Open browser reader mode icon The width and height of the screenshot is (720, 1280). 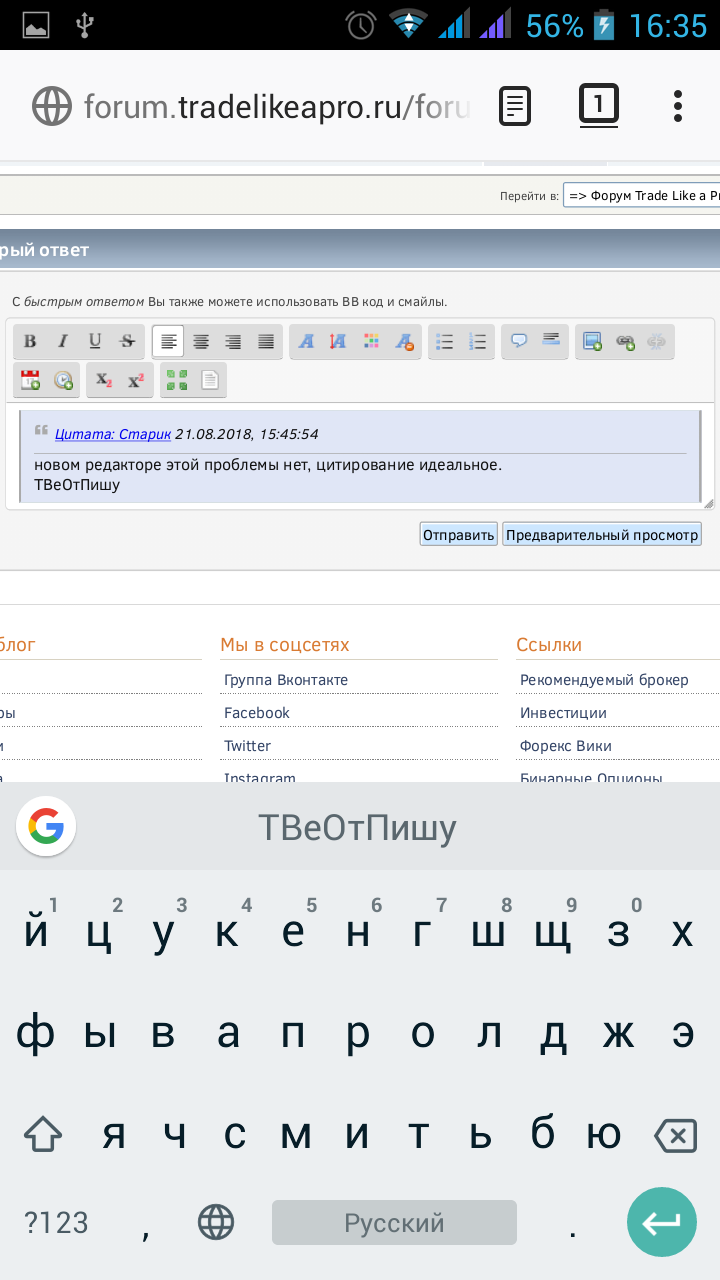515,106
